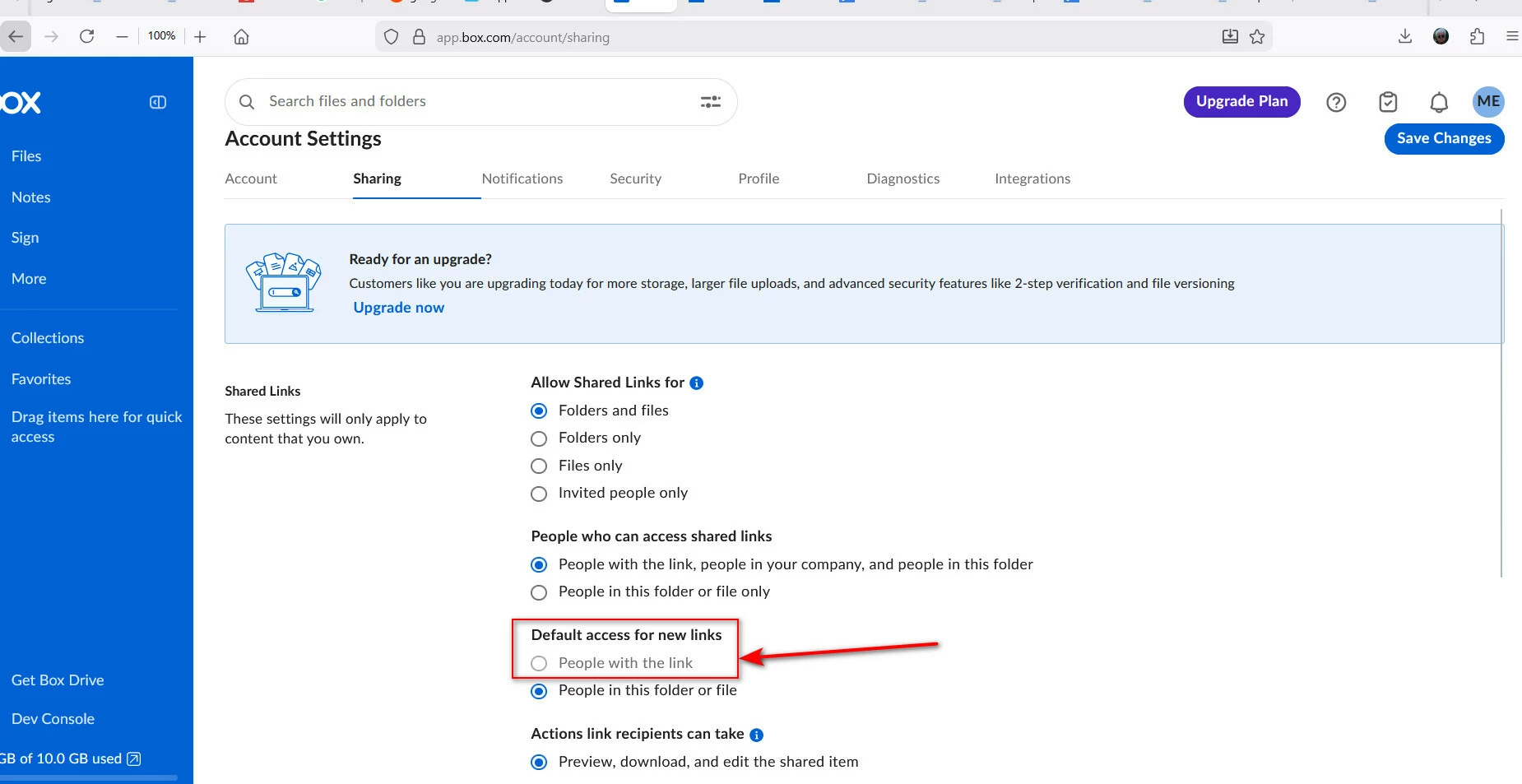Open the Dev Console link
1522x784 pixels.
(x=53, y=719)
